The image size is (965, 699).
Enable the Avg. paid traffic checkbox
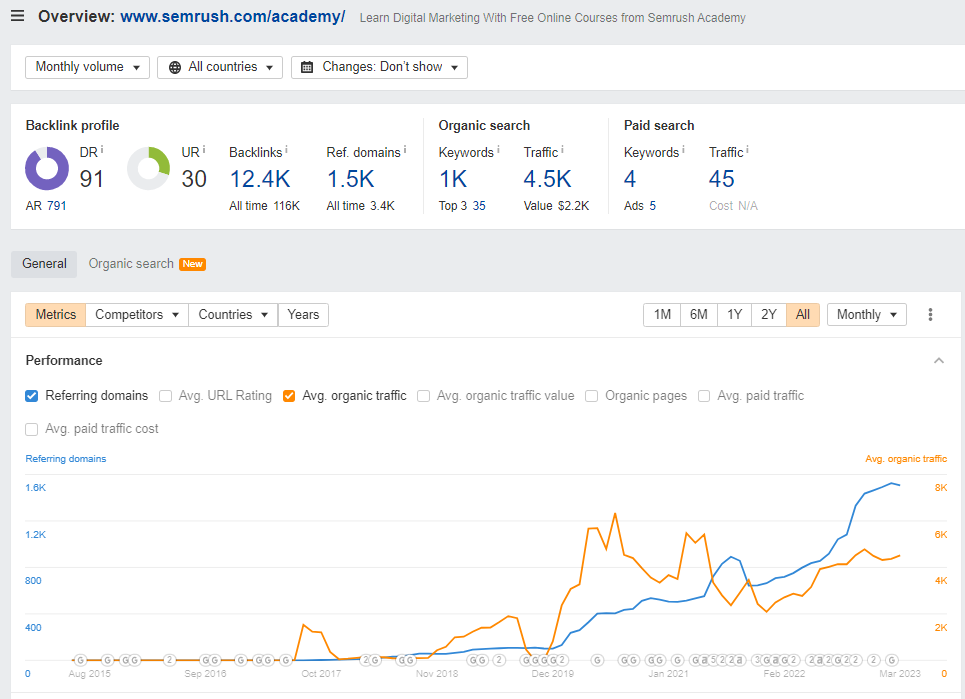point(704,396)
